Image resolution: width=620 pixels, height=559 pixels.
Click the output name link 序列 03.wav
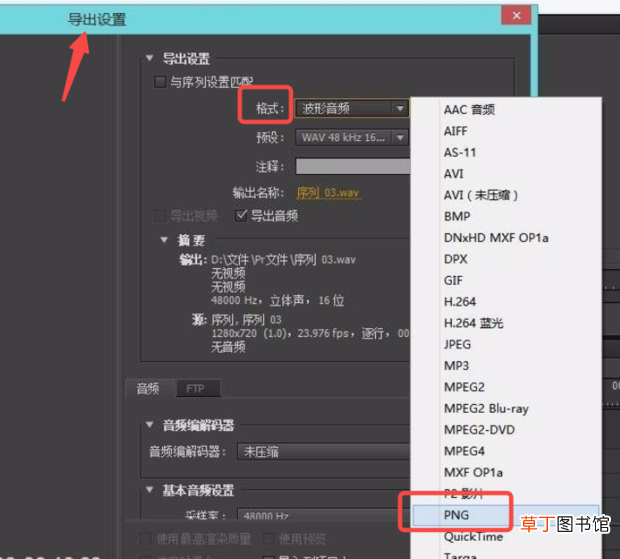point(328,193)
